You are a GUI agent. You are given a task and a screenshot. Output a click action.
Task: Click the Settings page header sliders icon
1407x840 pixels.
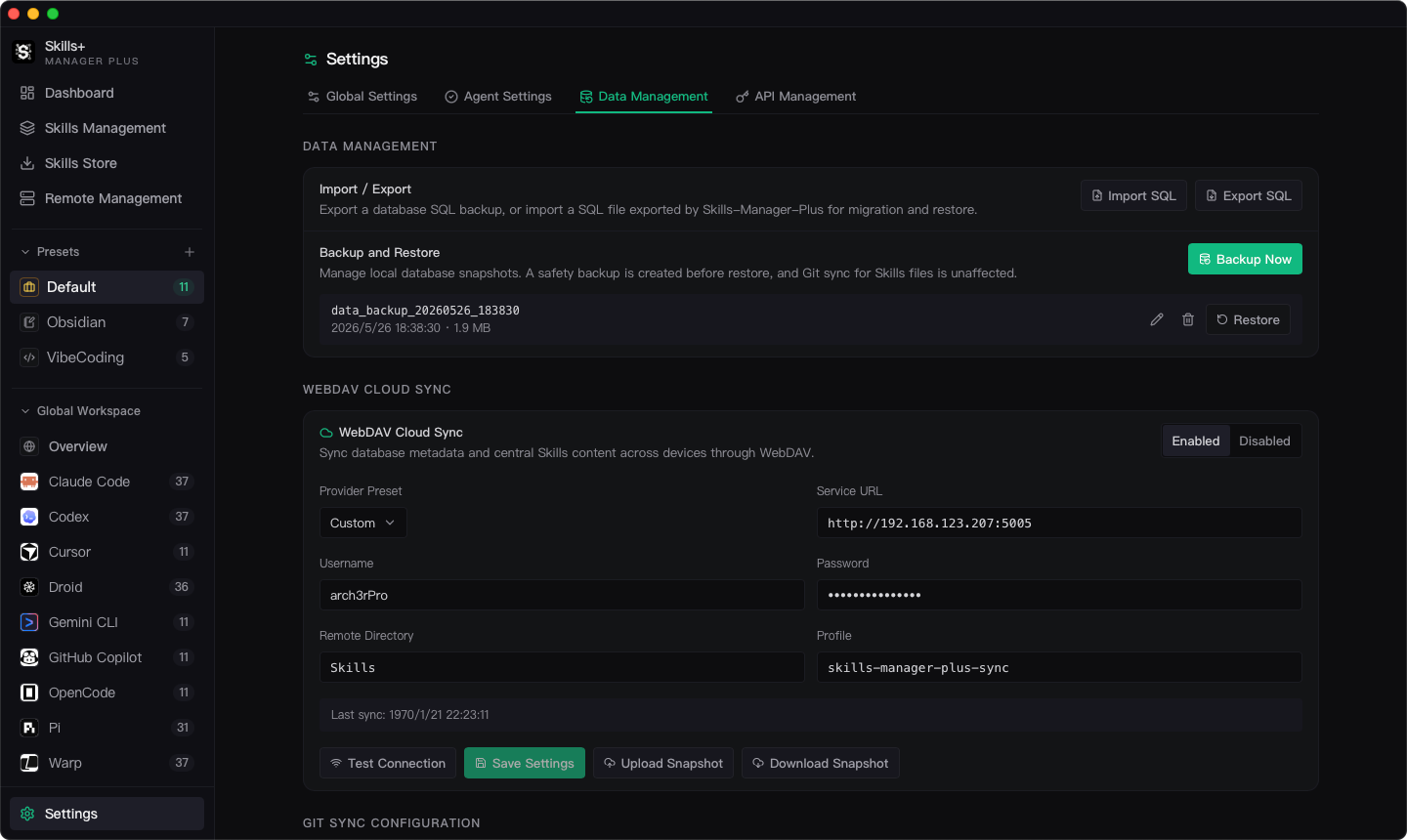point(311,60)
